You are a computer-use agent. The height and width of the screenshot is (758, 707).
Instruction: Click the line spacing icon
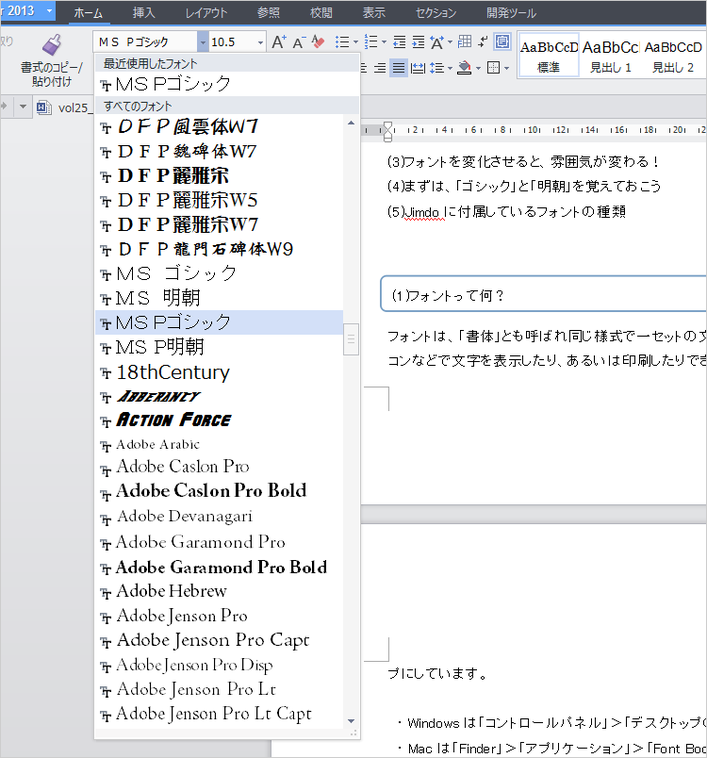click(x=437, y=68)
